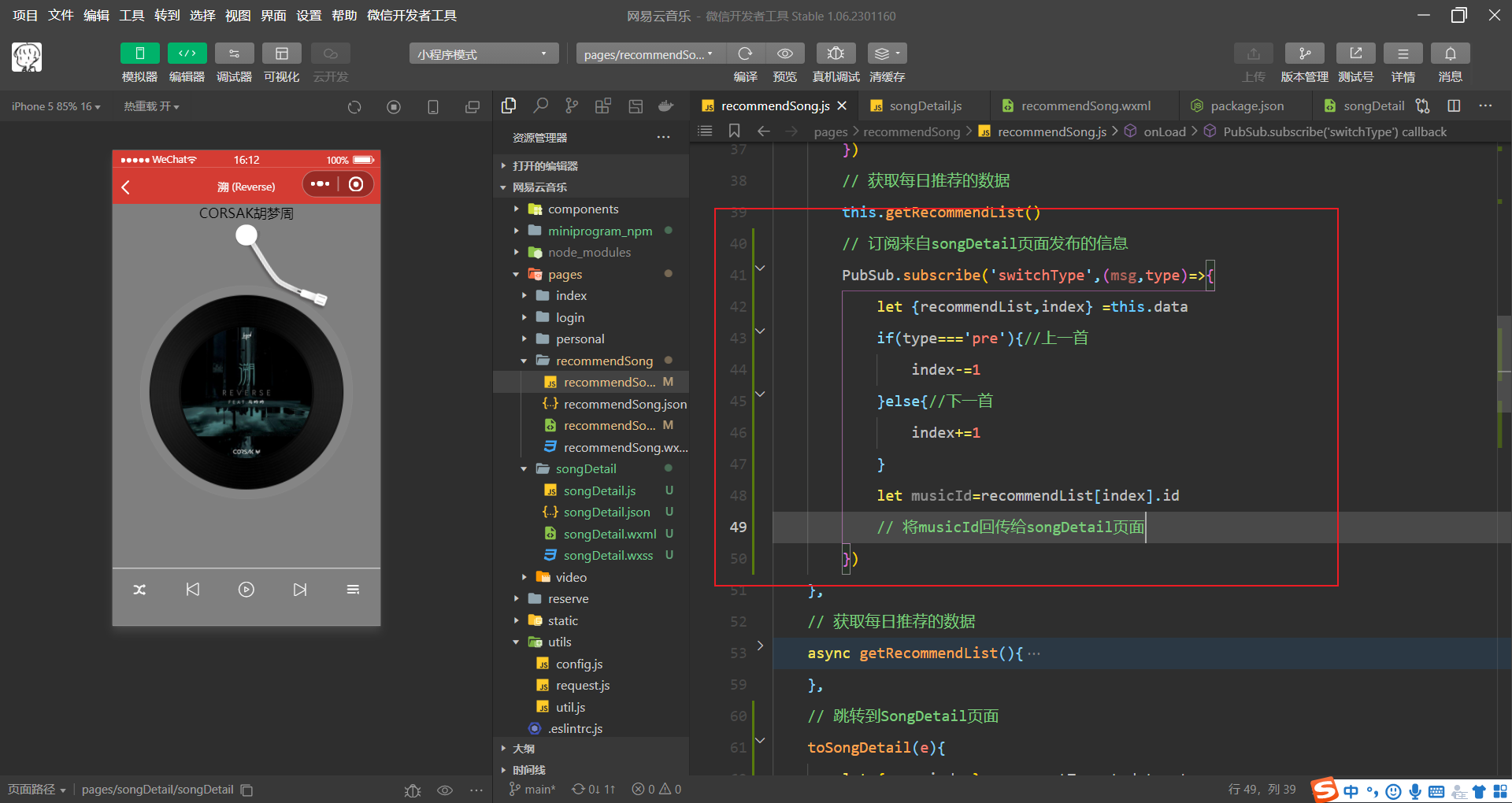Open the project details panel
The width and height of the screenshot is (1512, 803).
click(1403, 54)
